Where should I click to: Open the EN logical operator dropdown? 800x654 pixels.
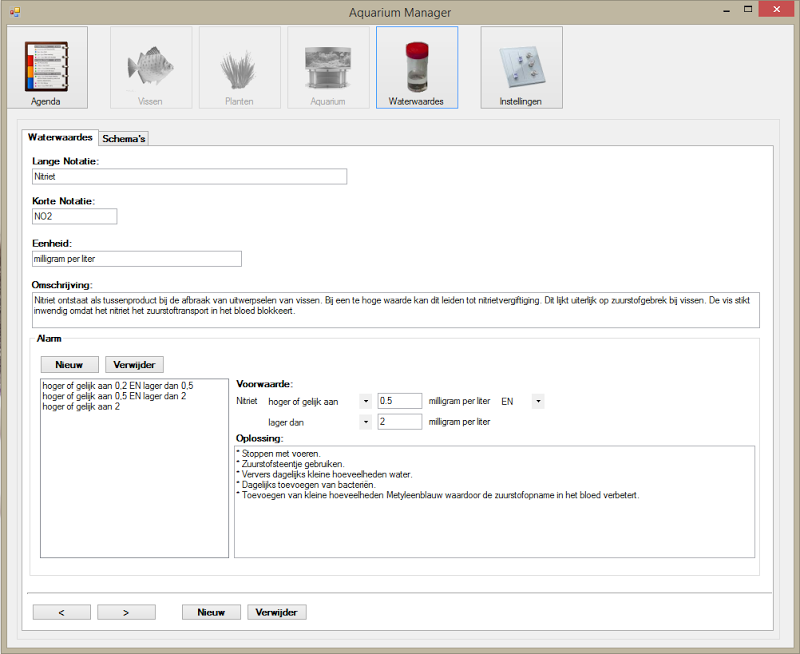pos(538,401)
